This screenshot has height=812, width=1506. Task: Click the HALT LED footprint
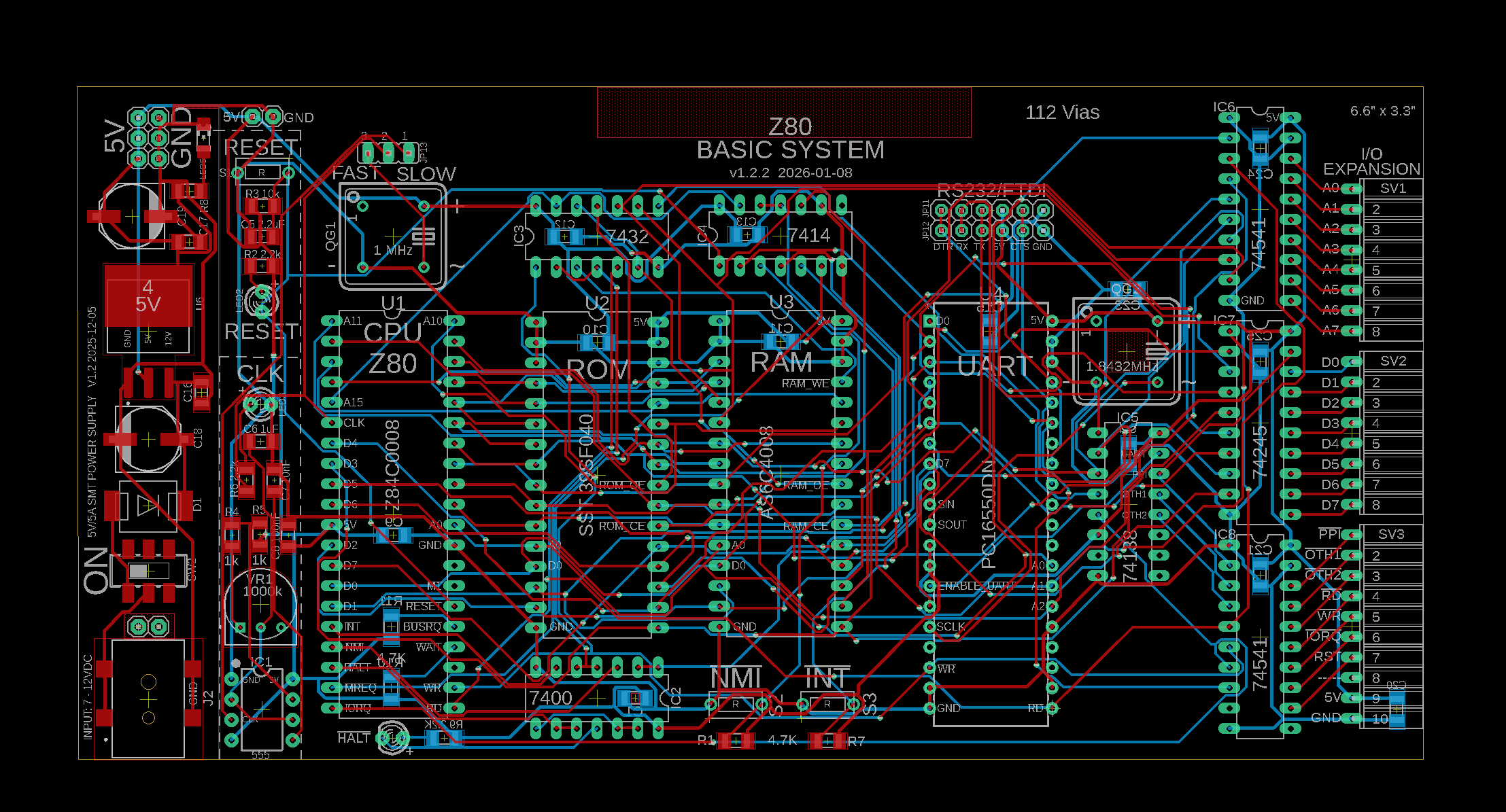(392, 737)
